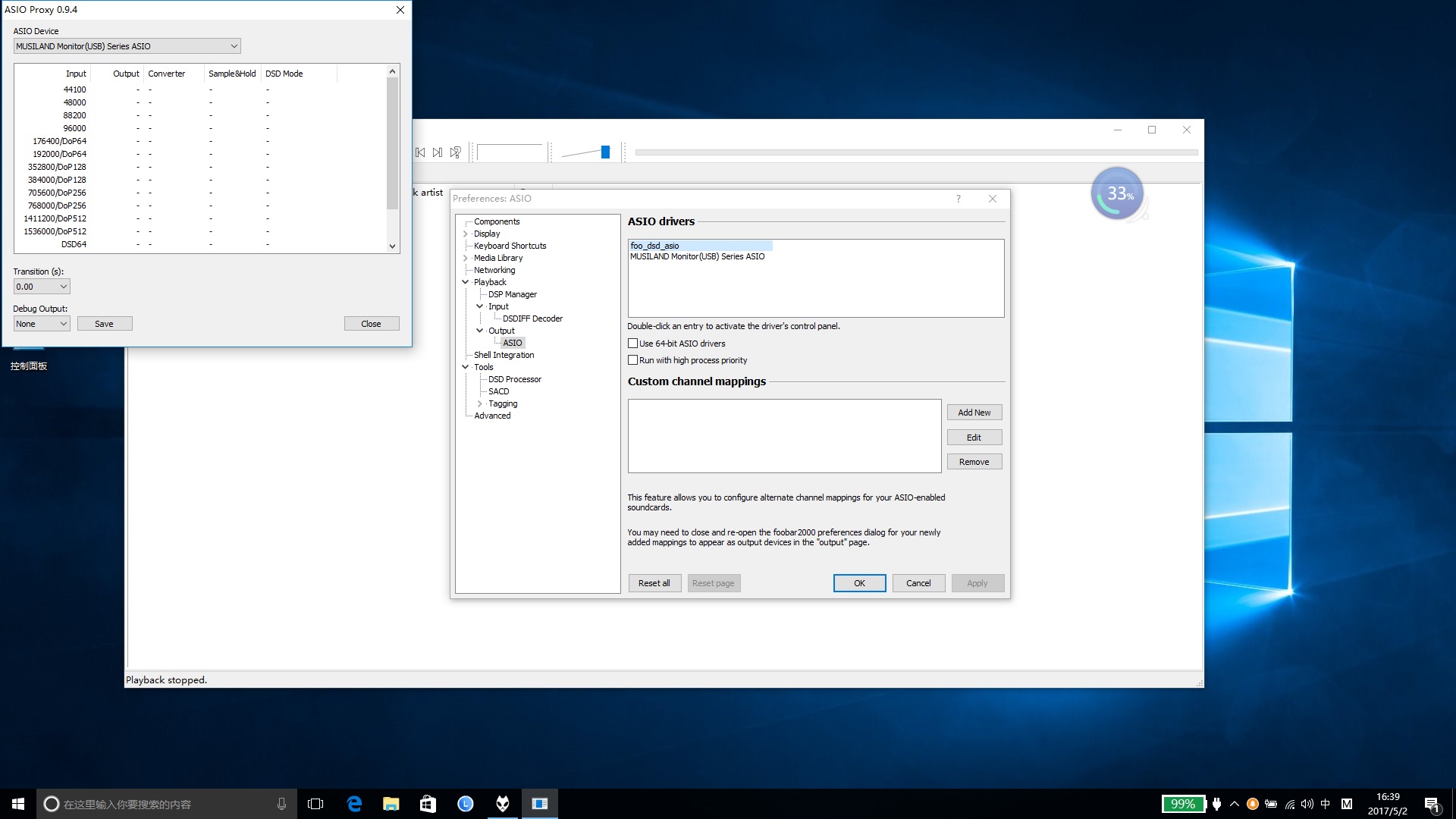Enable Run with high process priority
Image resolution: width=1456 pixels, height=819 pixels.
pyautogui.click(x=633, y=360)
